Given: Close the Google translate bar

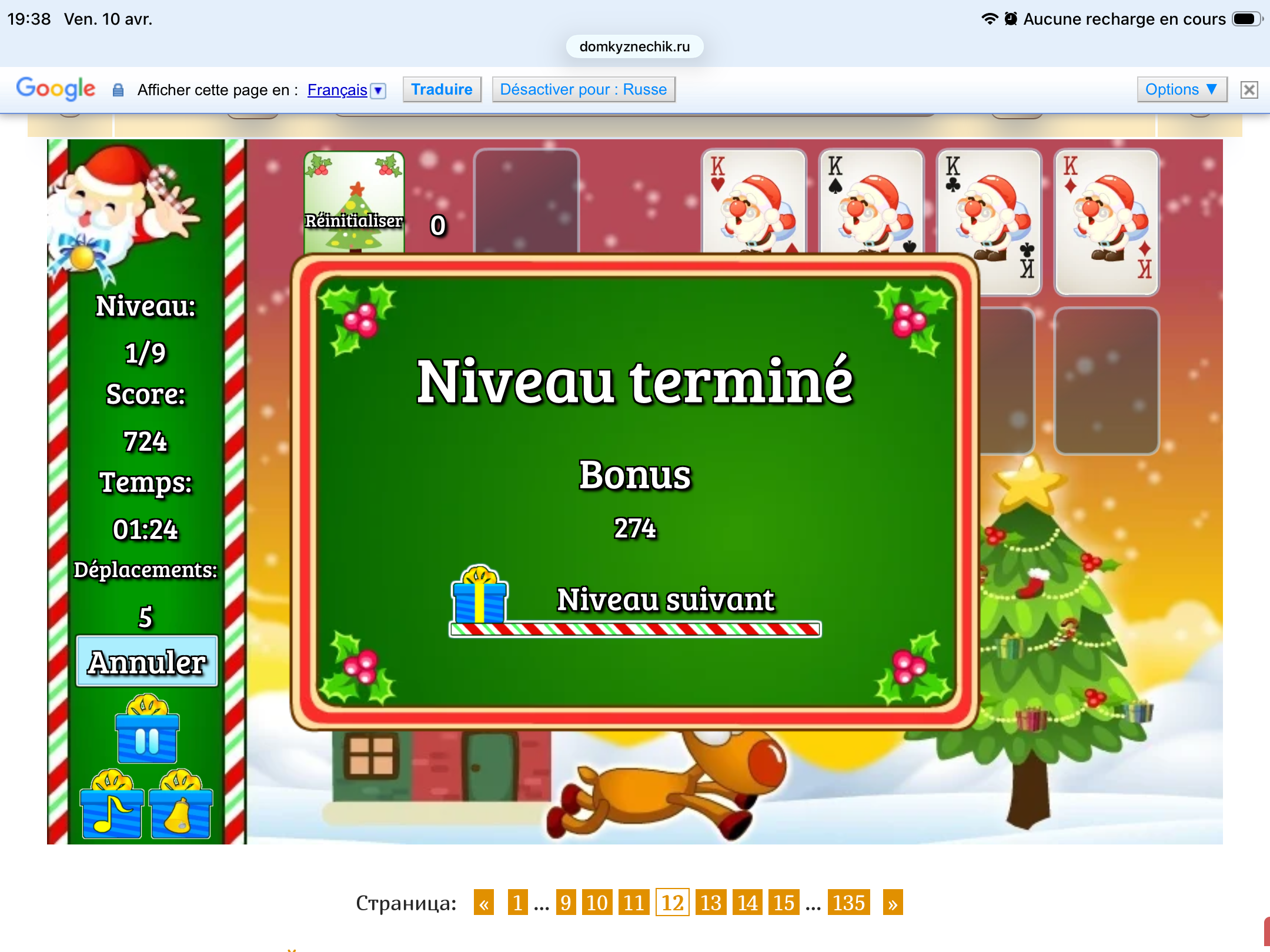Looking at the screenshot, I should [1249, 90].
